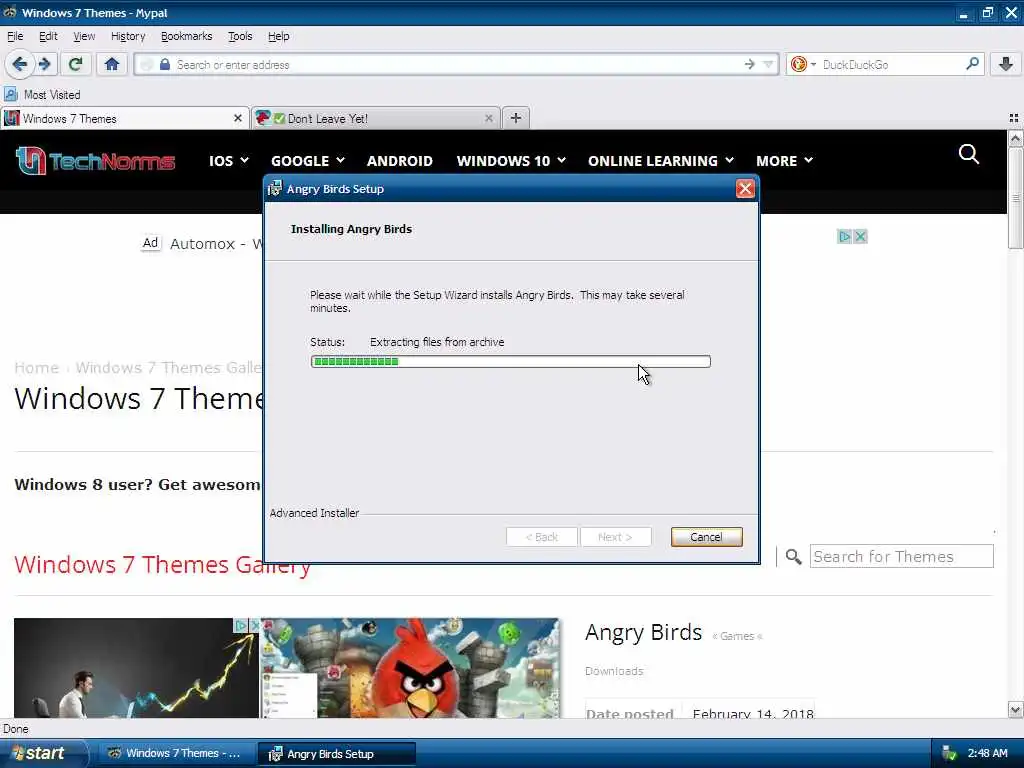The height and width of the screenshot is (768, 1024).
Task: Click the themes search magnifier icon
Action: pos(793,556)
